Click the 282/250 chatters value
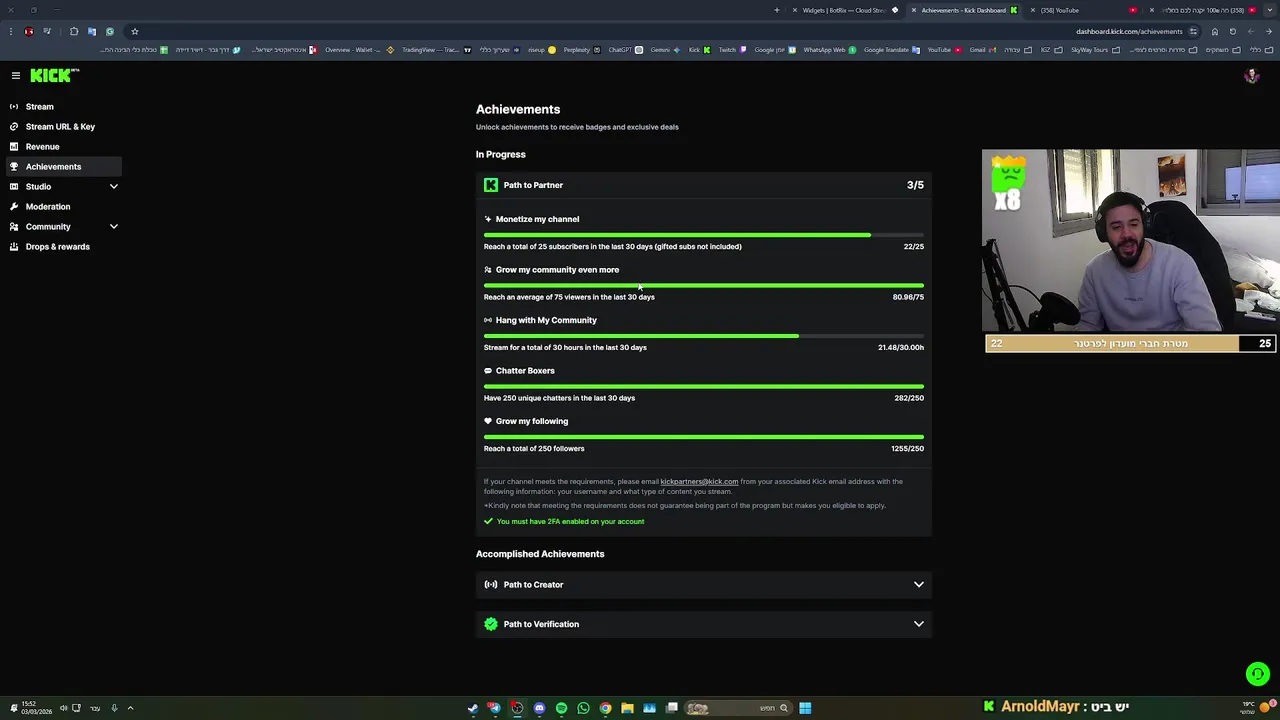This screenshot has height=720, width=1280. point(909,398)
